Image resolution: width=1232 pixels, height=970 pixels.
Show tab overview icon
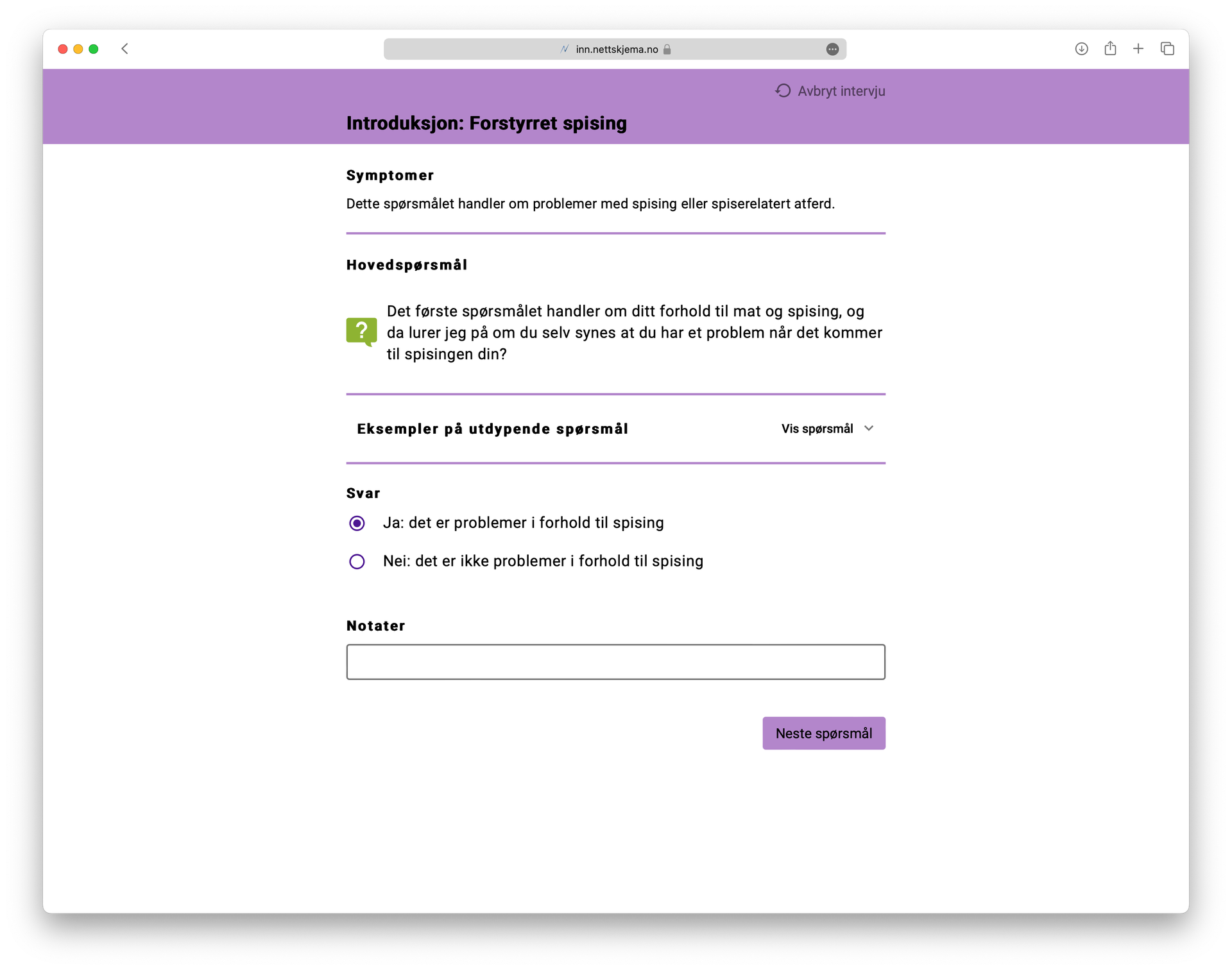[1167, 49]
